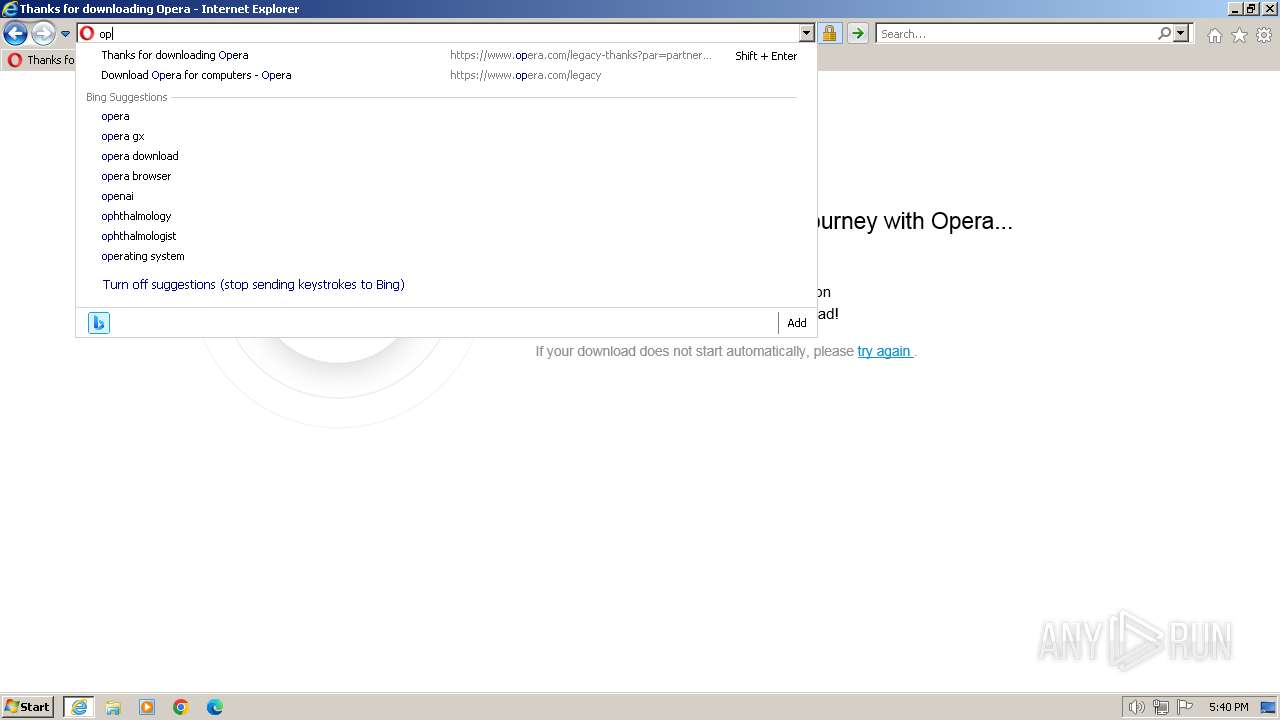Click the Action Center flag icon
Image resolution: width=1280 pixels, height=720 pixels.
[1185, 707]
